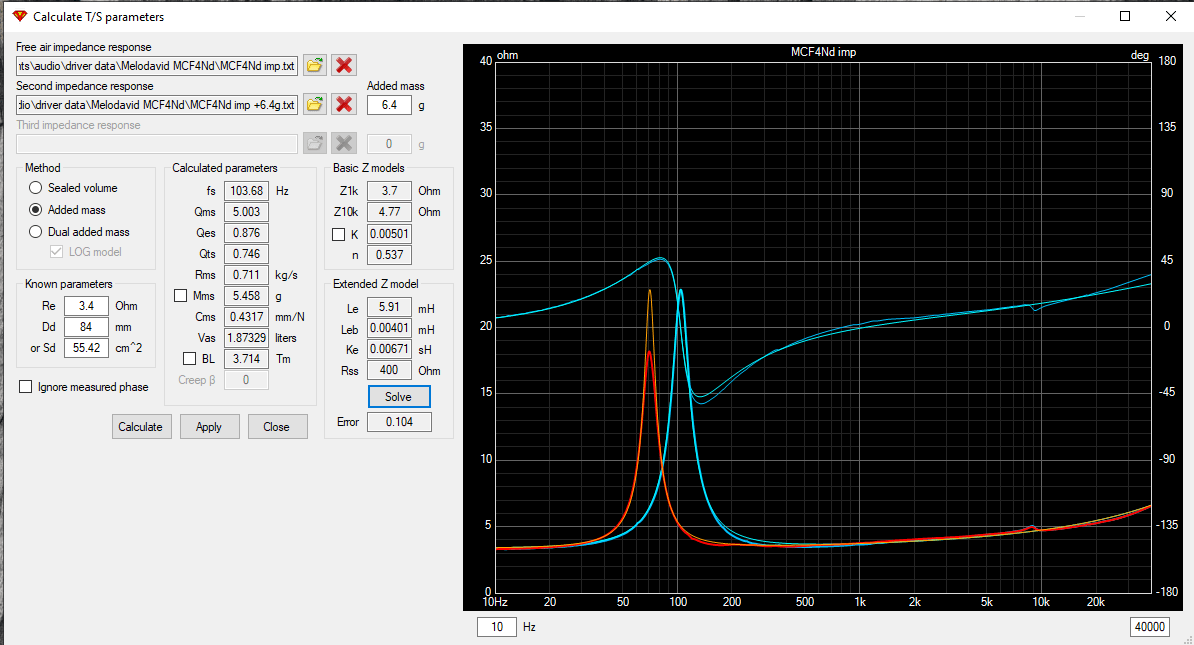
Task: Click the n value 0.537 field
Action: (x=389, y=254)
